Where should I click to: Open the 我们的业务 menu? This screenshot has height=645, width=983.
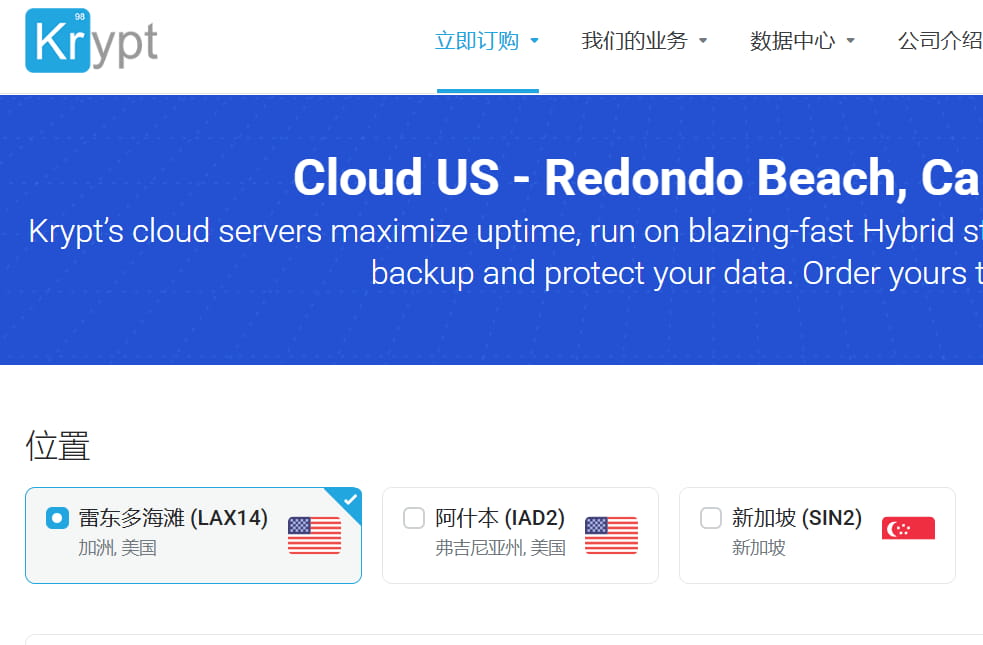[x=644, y=41]
